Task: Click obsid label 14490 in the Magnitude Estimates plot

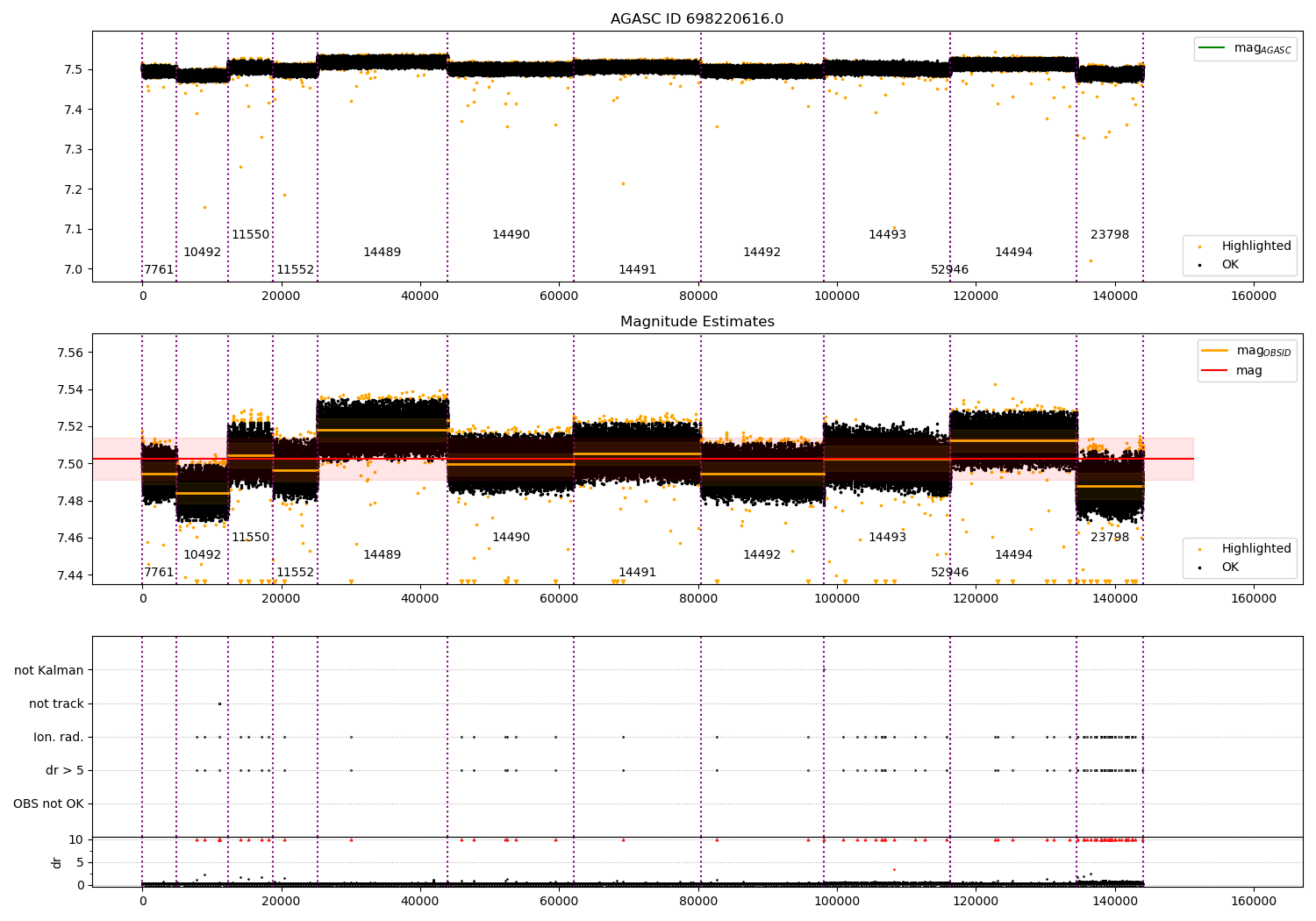Action: (511, 537)
